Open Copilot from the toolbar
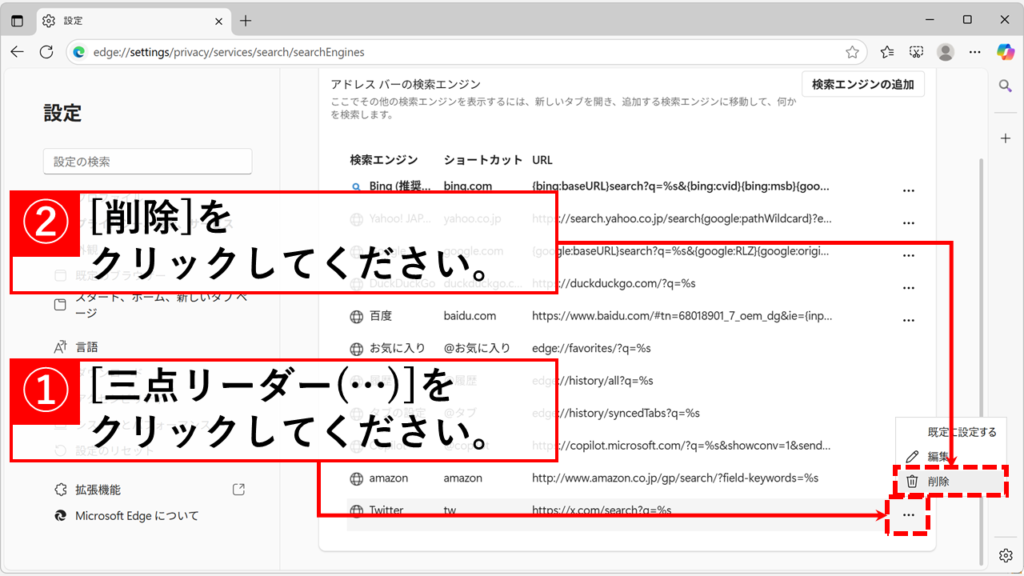 1005,52
